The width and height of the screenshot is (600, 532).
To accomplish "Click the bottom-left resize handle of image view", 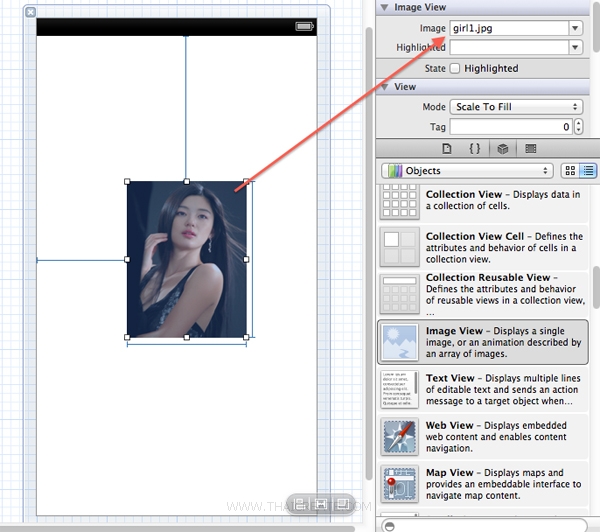I will [x=127, y=337].
